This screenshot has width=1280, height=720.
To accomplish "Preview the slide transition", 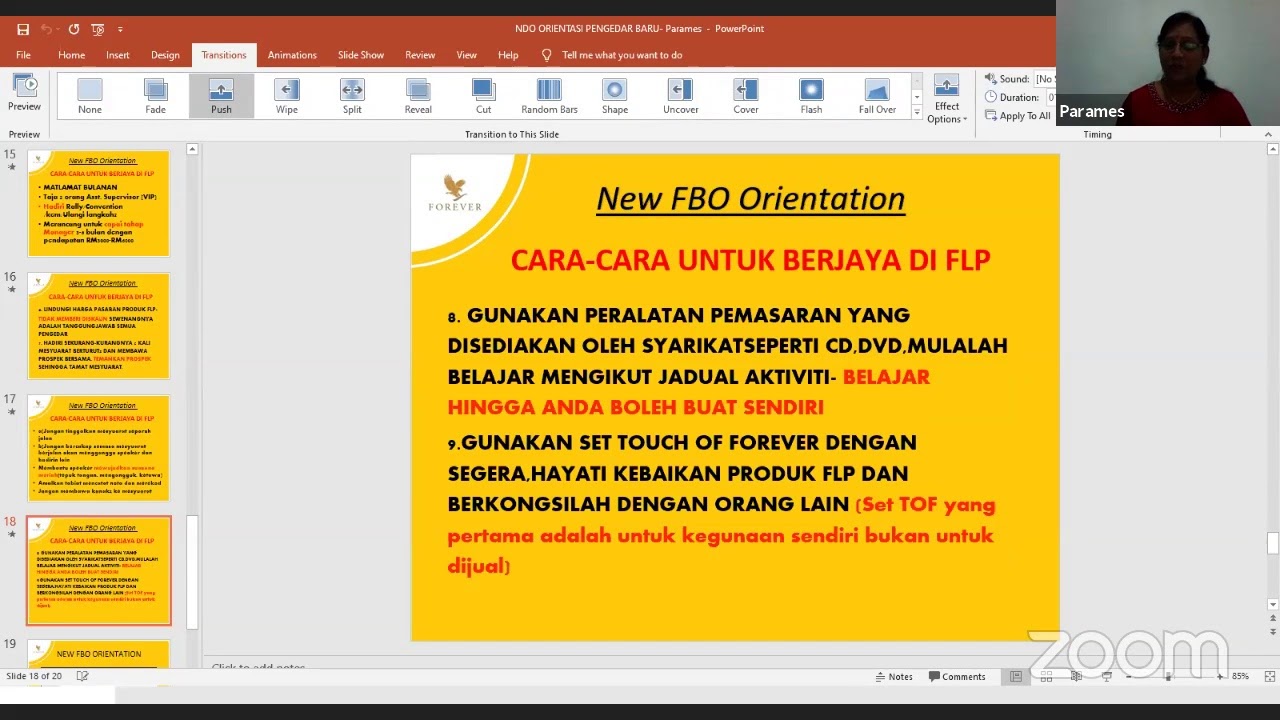I will coord(24,93).
